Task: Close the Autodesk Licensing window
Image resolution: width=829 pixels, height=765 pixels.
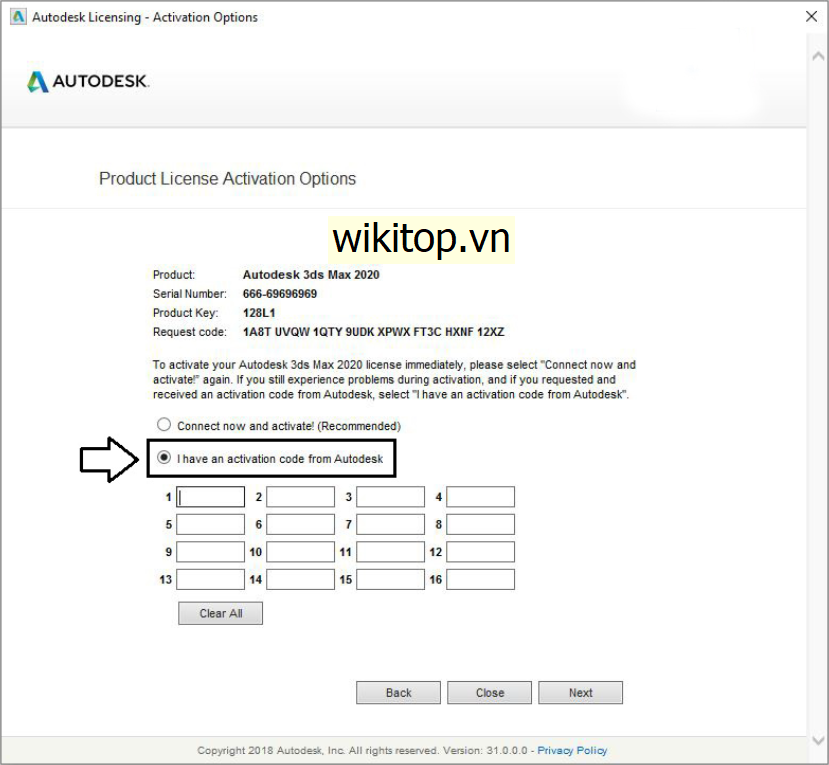Action: [810, 17]
